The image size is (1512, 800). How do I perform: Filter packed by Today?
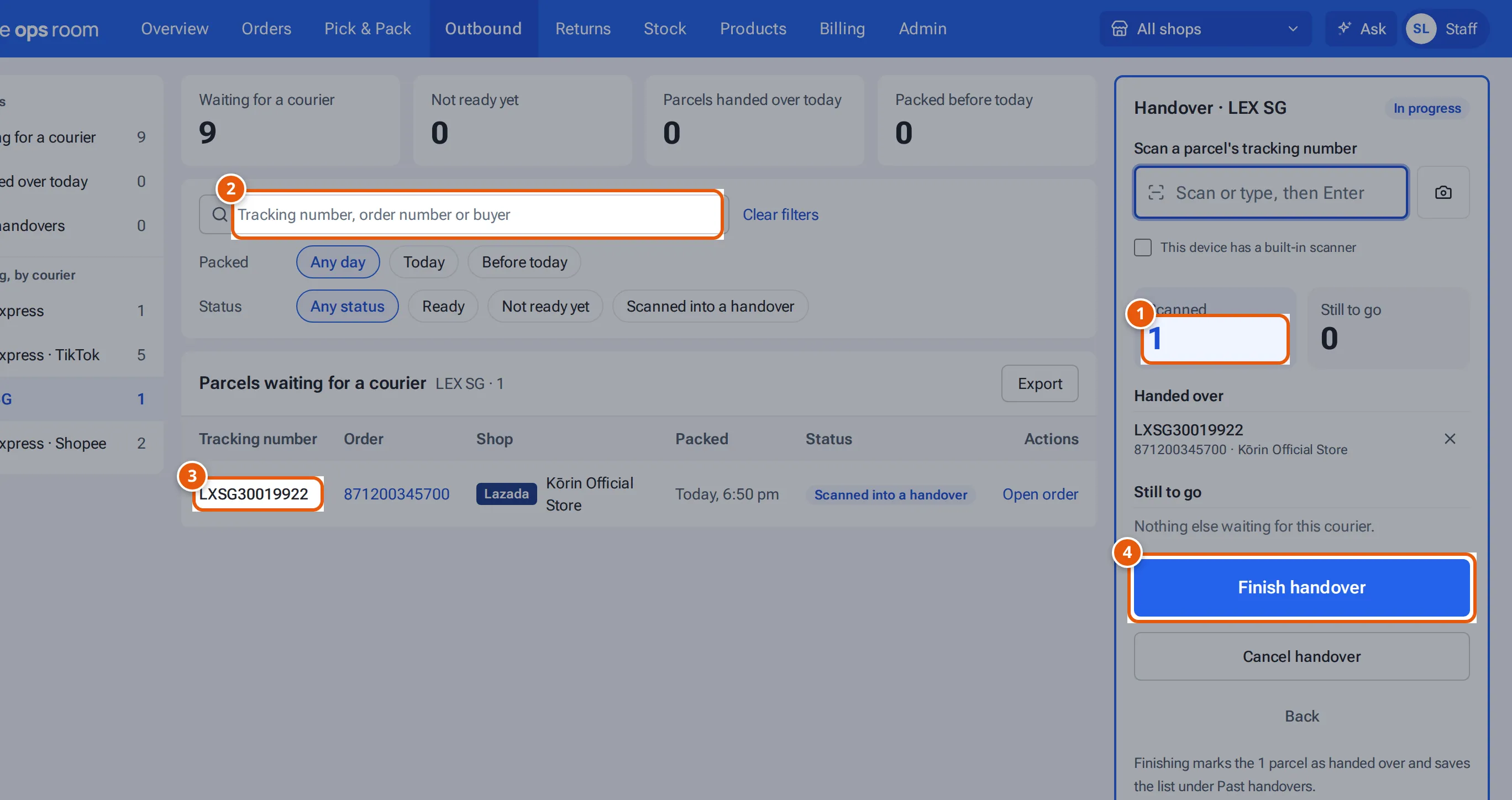[423, 262]
